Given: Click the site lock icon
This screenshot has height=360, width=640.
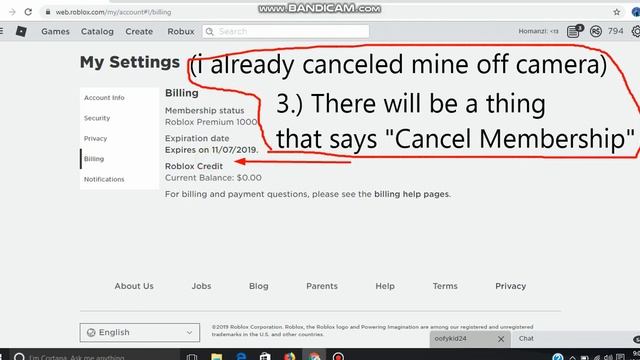Looking at the screenshot, I should pyautogui.click(x=48, y=12).
